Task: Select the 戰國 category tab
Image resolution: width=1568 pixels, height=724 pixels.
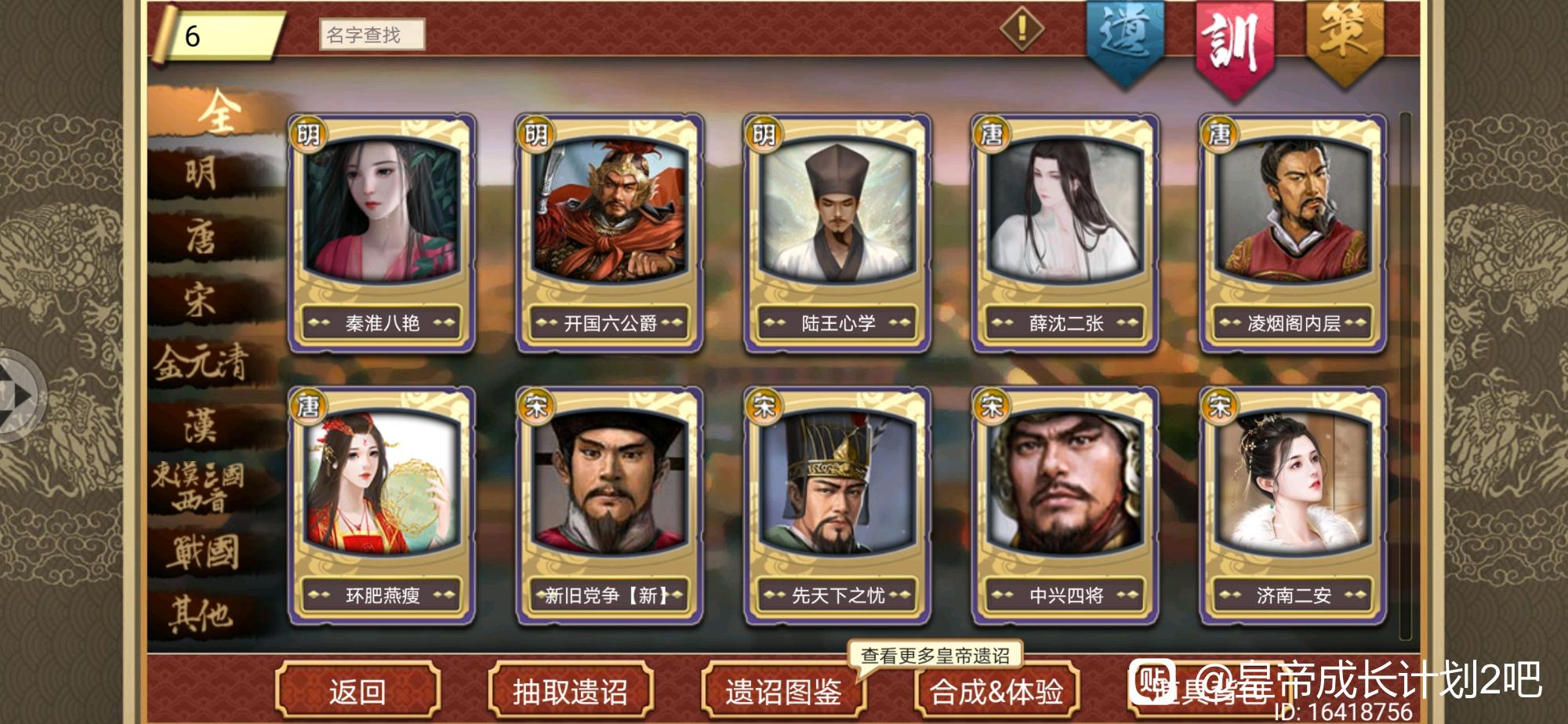Action: (x=202, y=552)
